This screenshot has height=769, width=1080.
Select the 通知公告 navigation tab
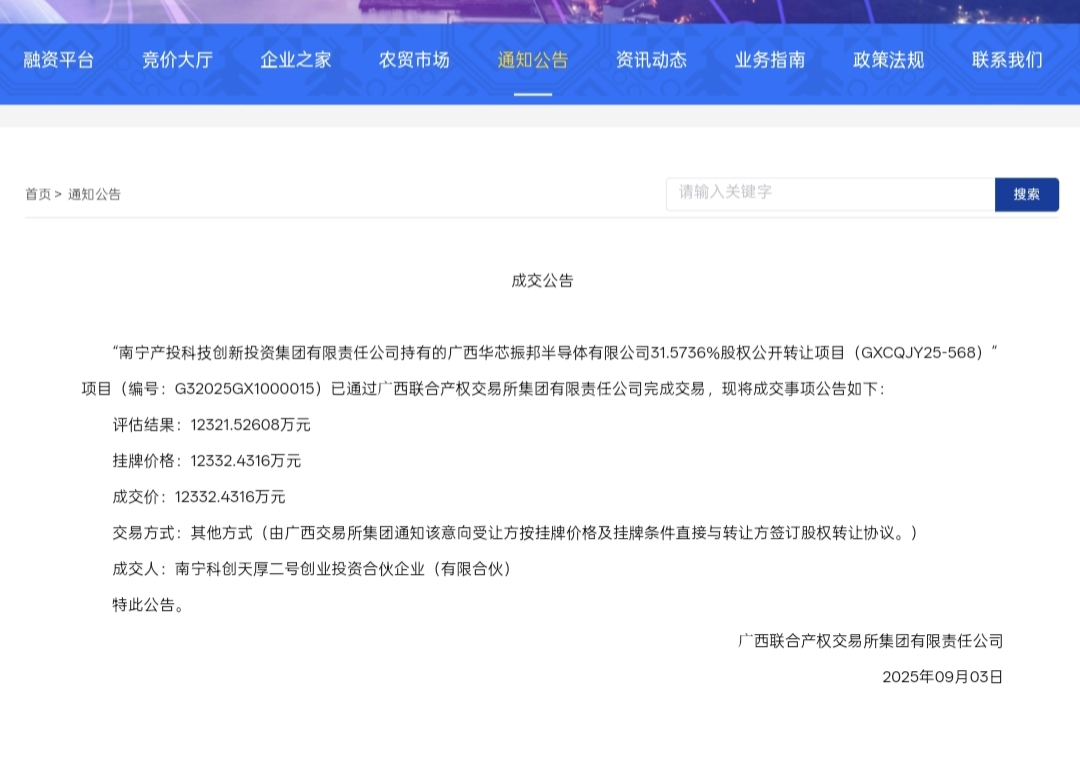[532, 61]
